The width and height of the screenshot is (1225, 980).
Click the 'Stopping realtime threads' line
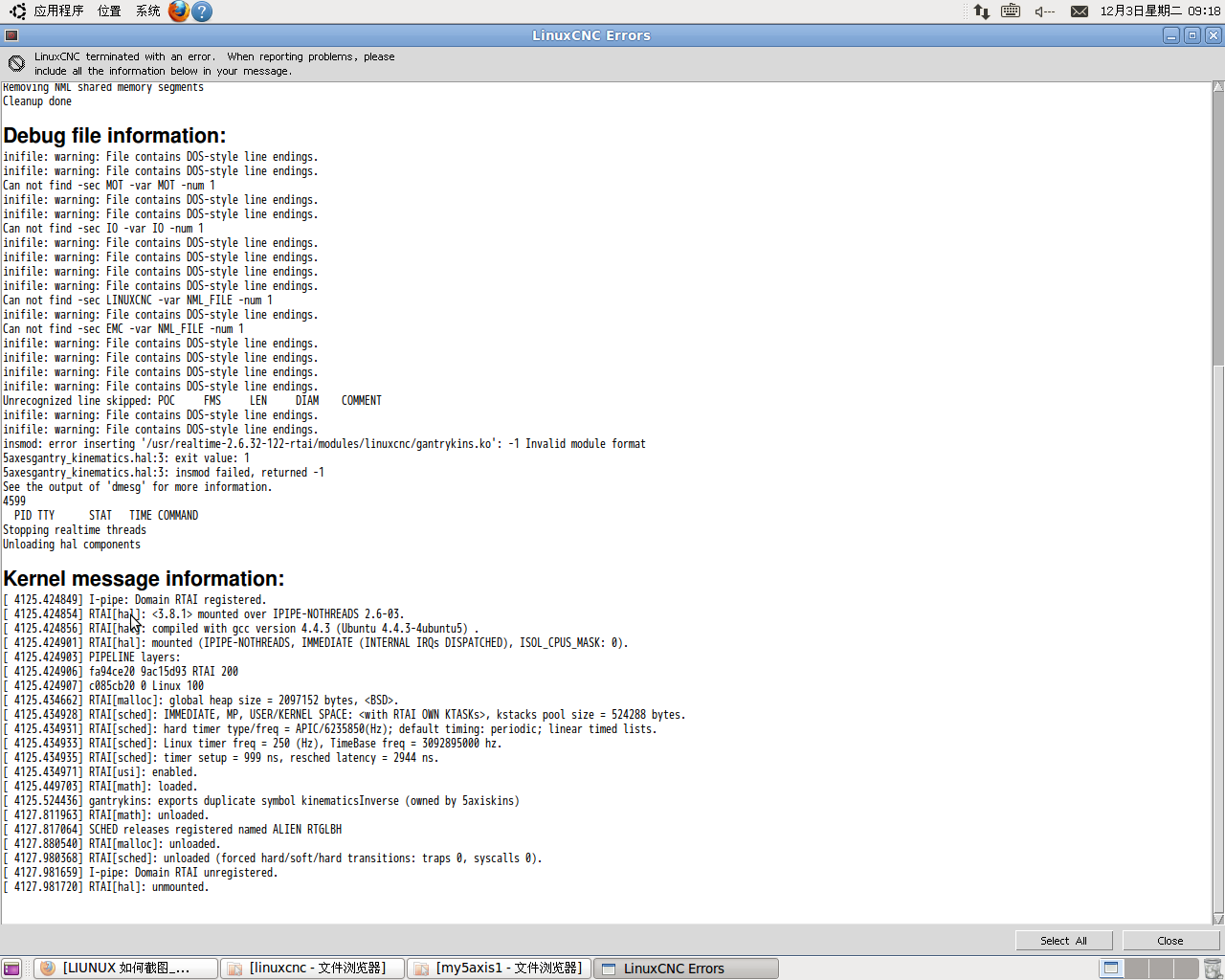pos(75,530)
